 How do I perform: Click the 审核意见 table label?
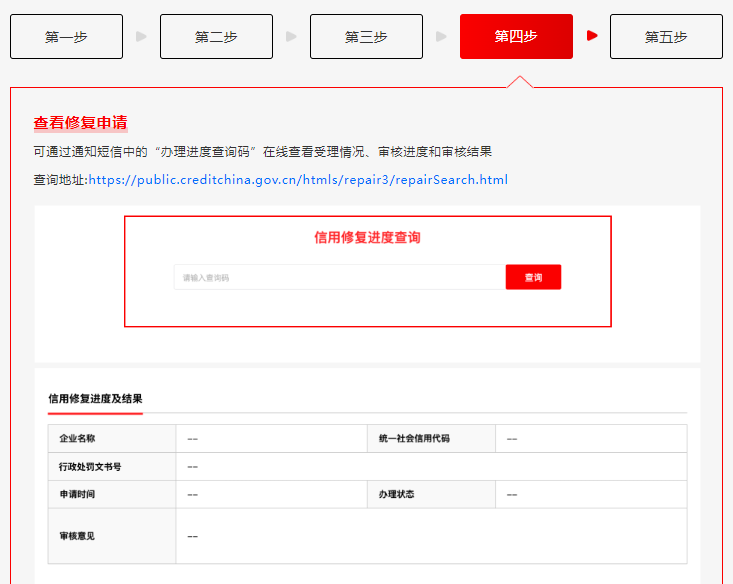coord(78,536)
